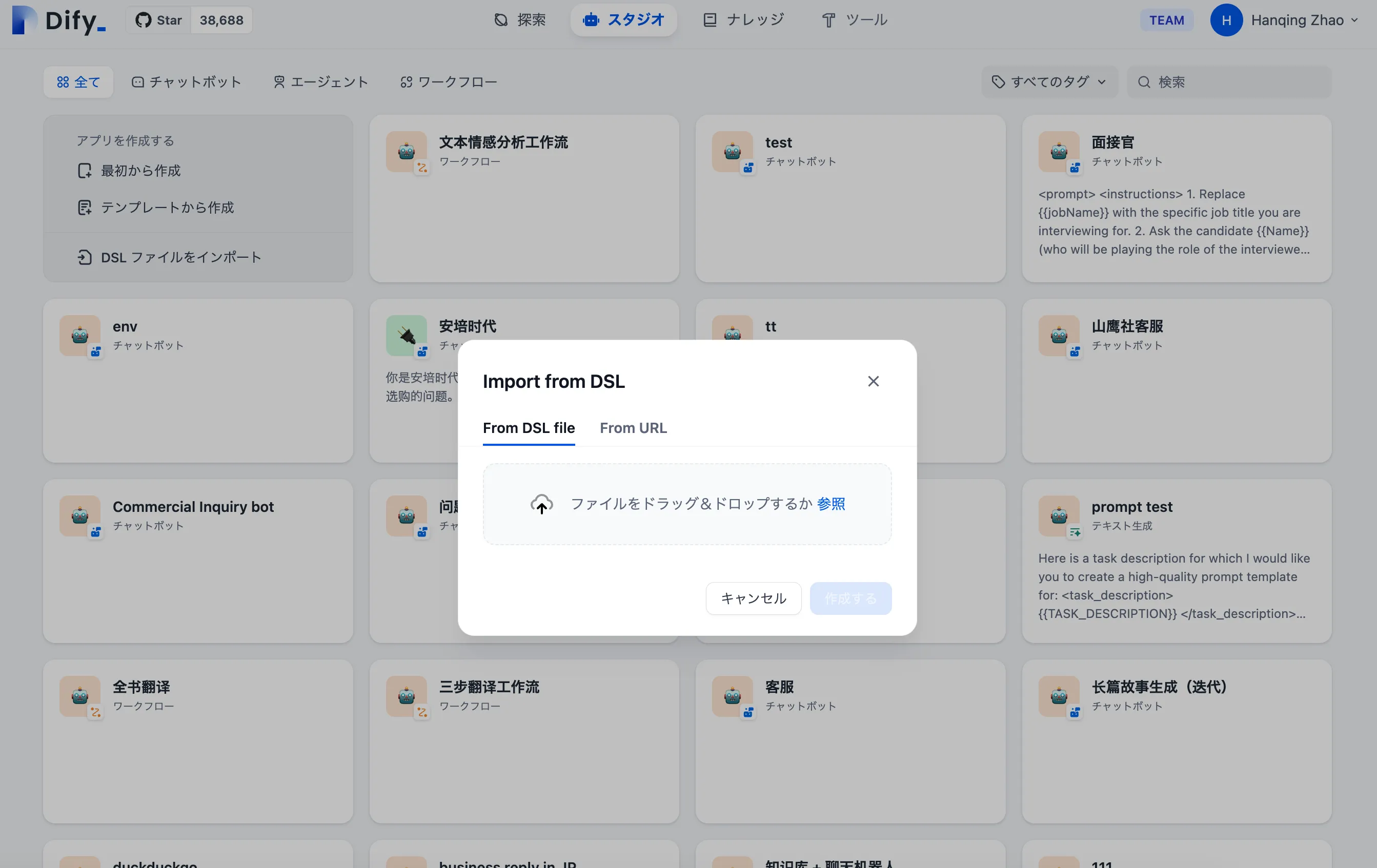The height and width of the screenshot is (868, 1377).
Task: Click the template creation icon
Action: click(85, 208)
